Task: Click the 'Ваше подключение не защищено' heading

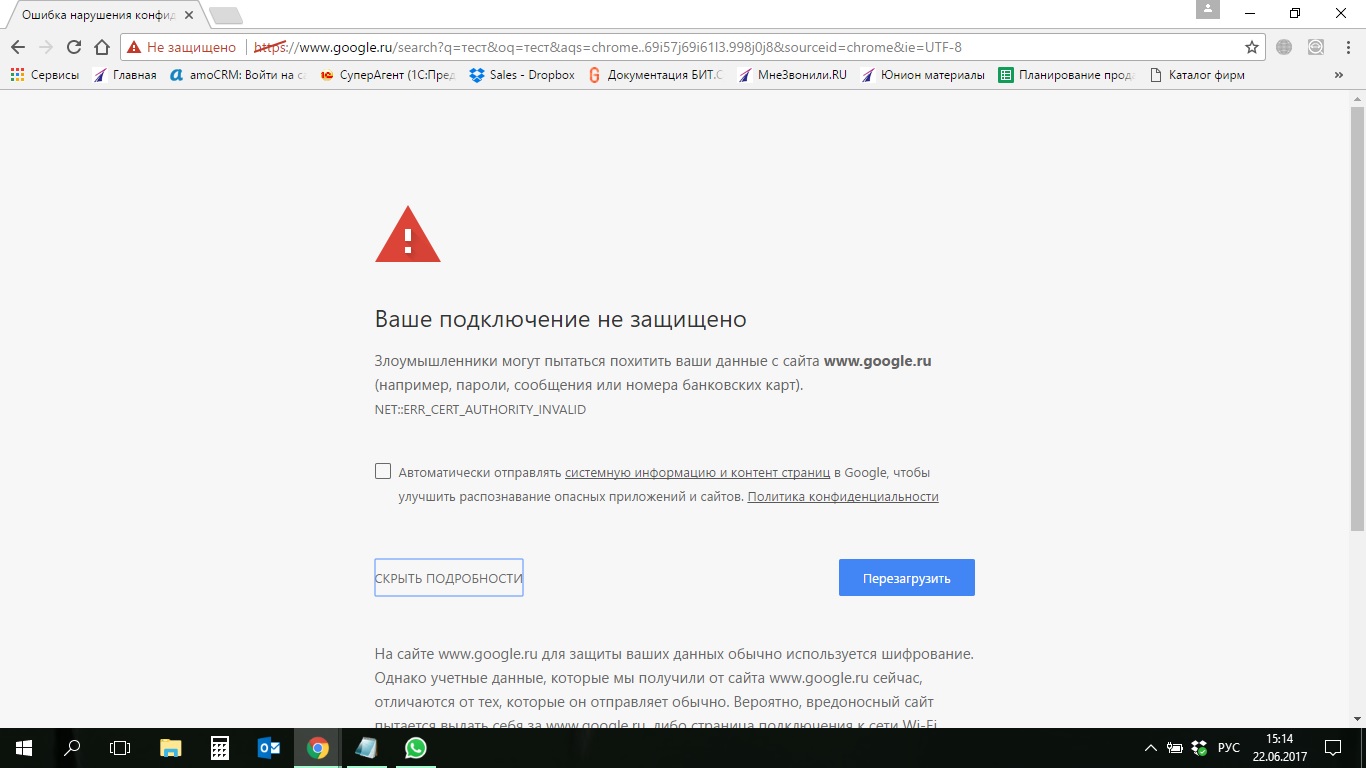Action: point(561,320)
